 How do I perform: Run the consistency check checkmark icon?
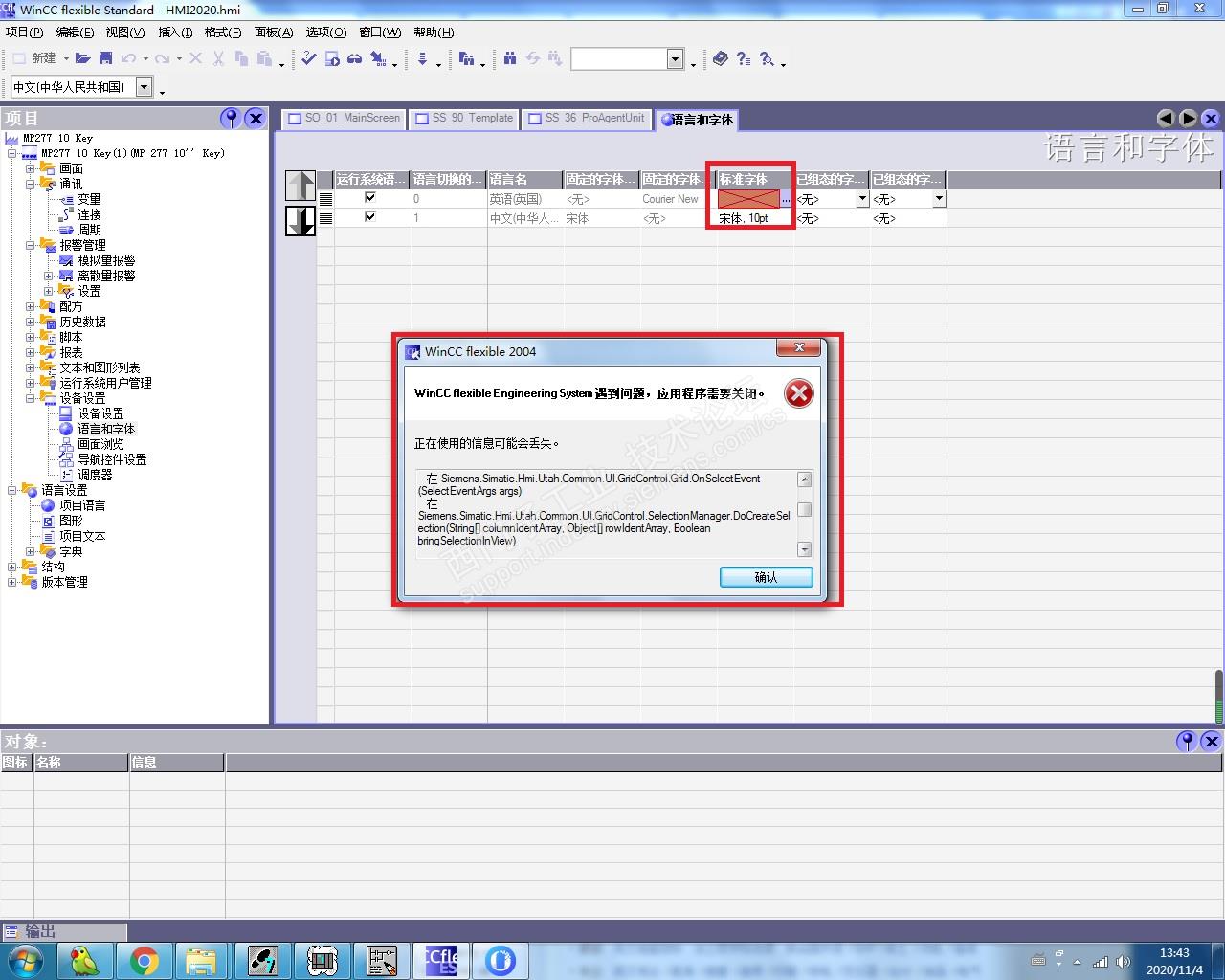[x=308, y=58]
